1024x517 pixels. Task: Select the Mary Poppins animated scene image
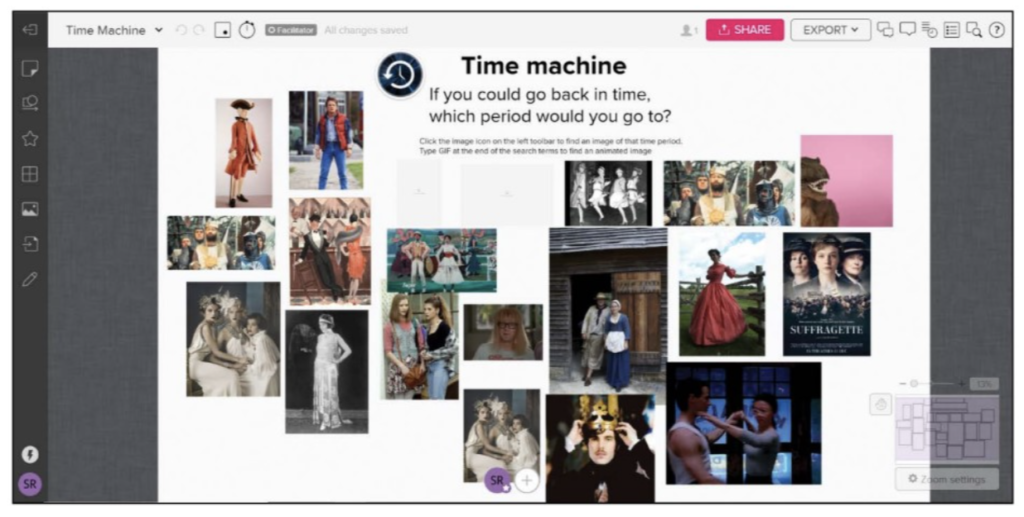pyautogui.click(x=441, y=260)
